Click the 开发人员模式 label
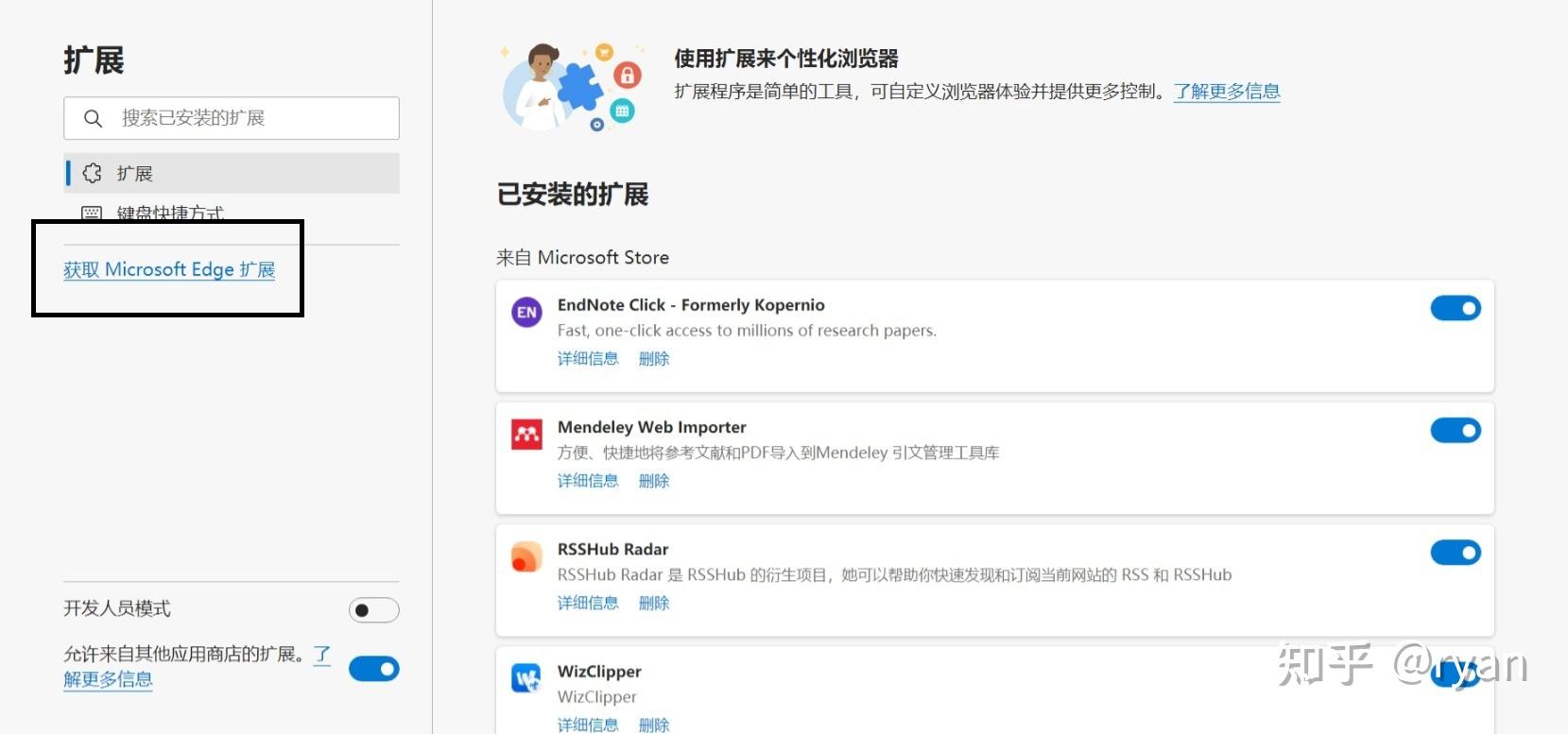Viewport: 1568px width, 734px height. (x=117, y=608)
